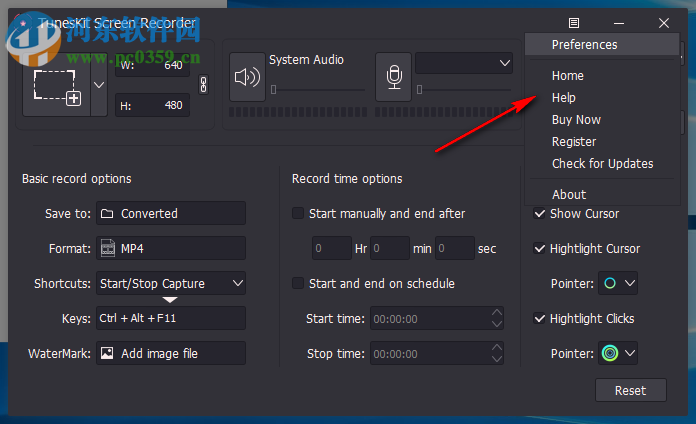Click the Format MP4 field

point(171,248)
